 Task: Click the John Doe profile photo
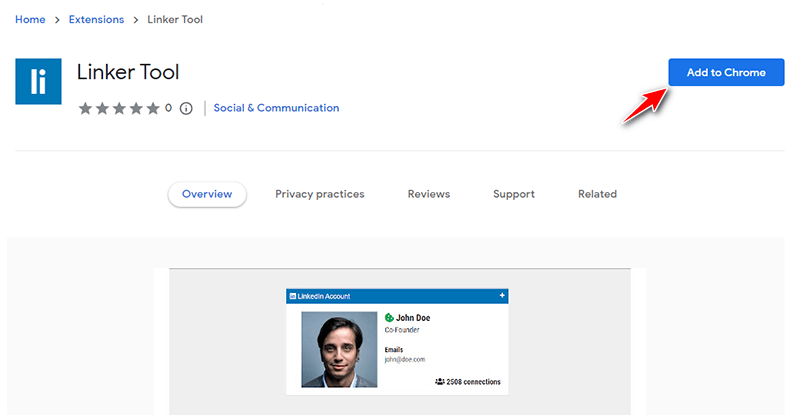pyautogui.click(x=339, y=350)
